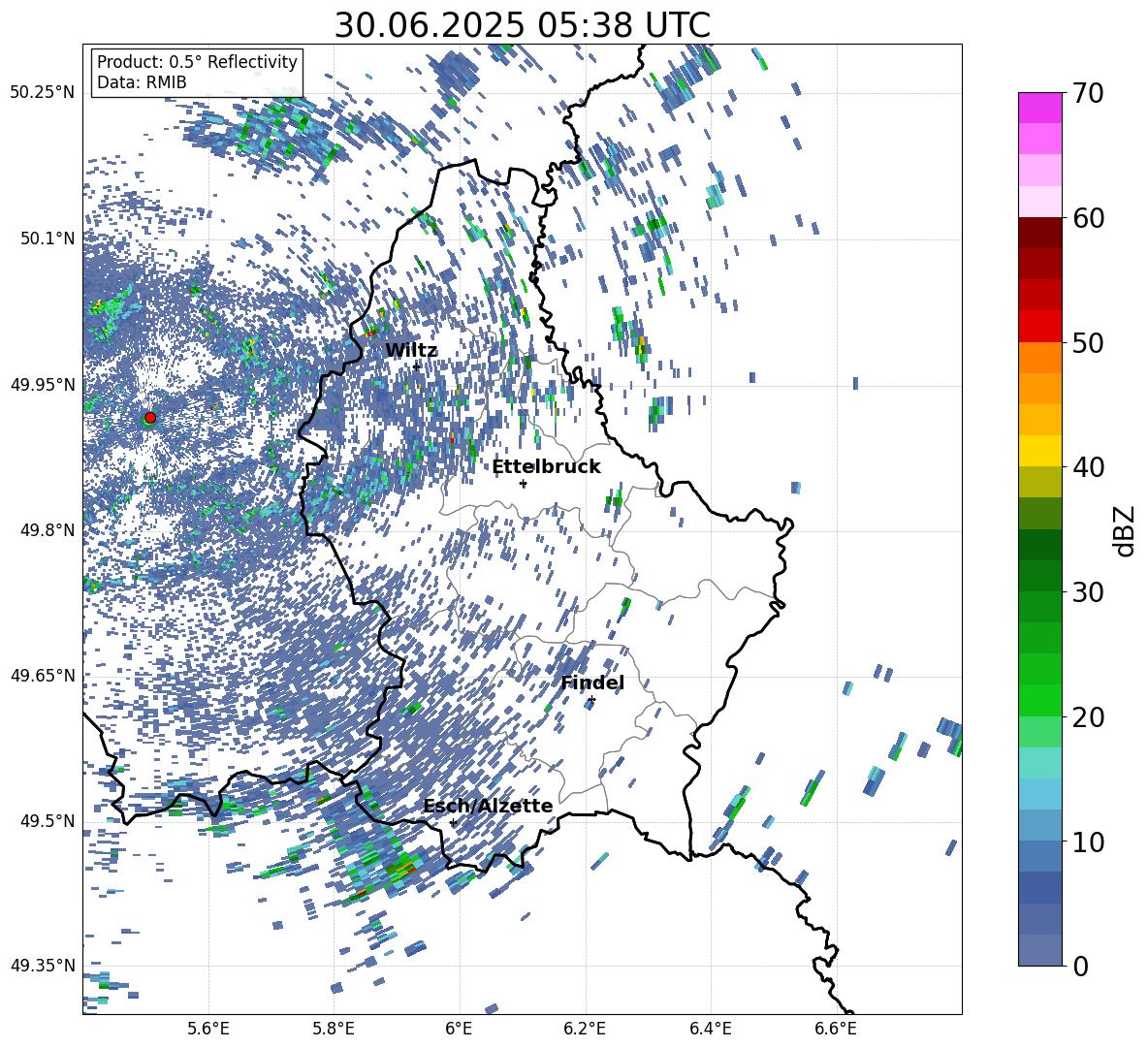Screen dimensions: 1148x1048
Task: Click the 49.8°N latitude label
Action: (x=47, y=530)
